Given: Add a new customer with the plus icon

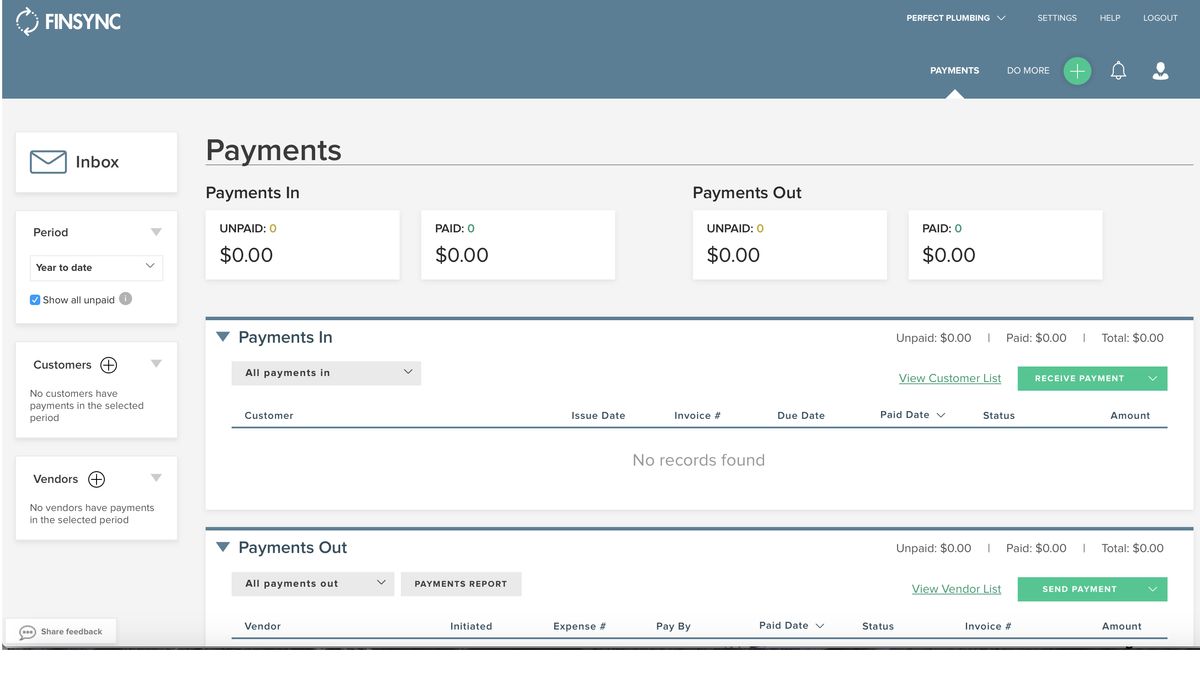Looking at the screenshot, I should [108, 364].
